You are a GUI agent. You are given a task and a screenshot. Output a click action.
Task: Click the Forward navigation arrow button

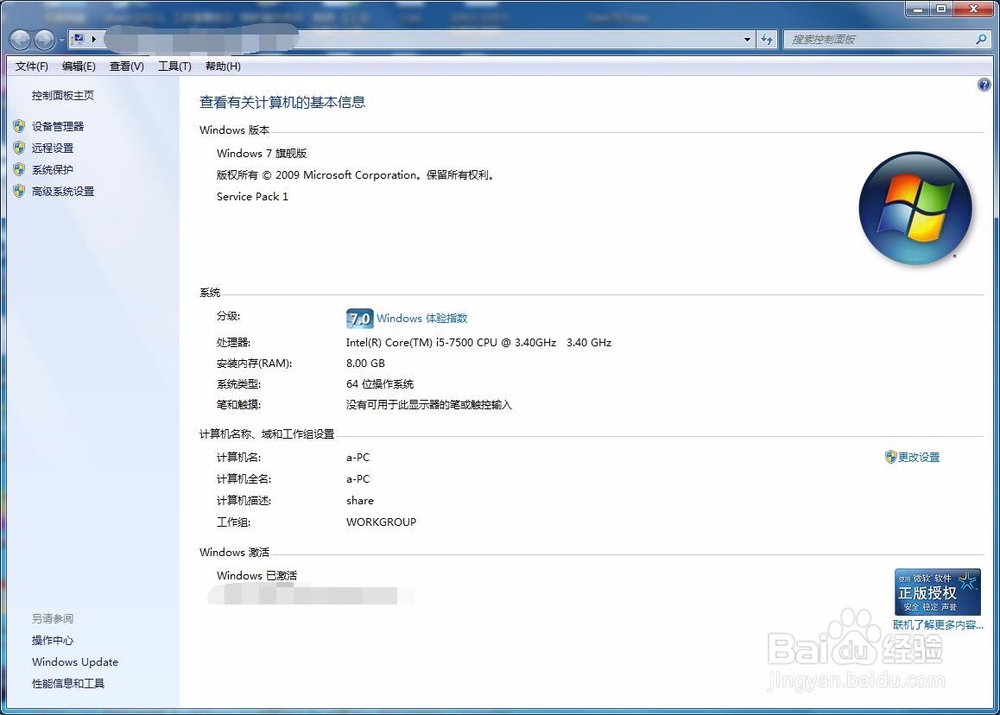pos(44,40)
